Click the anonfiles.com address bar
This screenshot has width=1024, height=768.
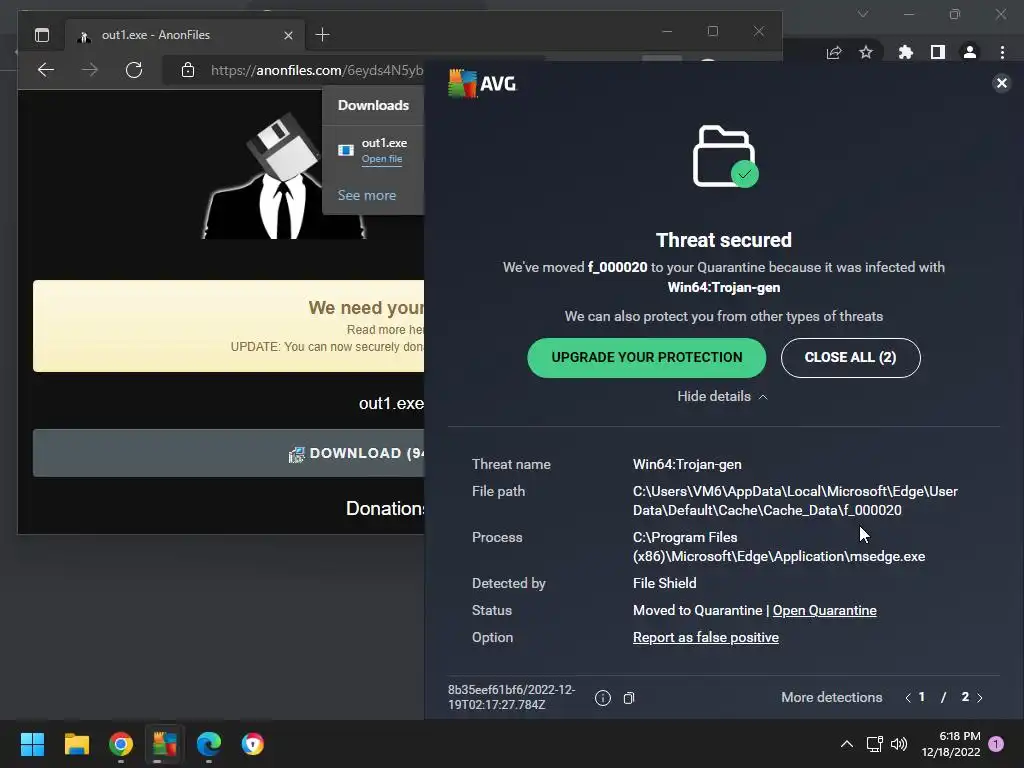[317, 70]
